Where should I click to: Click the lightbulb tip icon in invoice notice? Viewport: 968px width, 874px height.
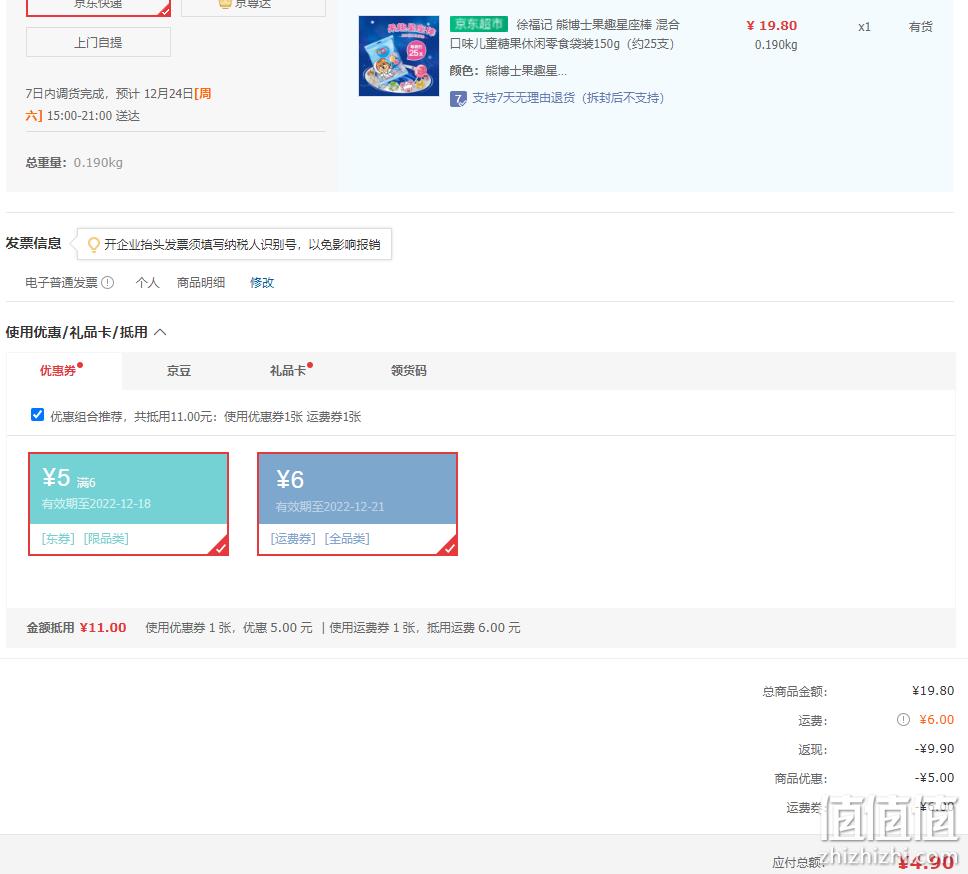pyautogui.click(x=94, y=244)
